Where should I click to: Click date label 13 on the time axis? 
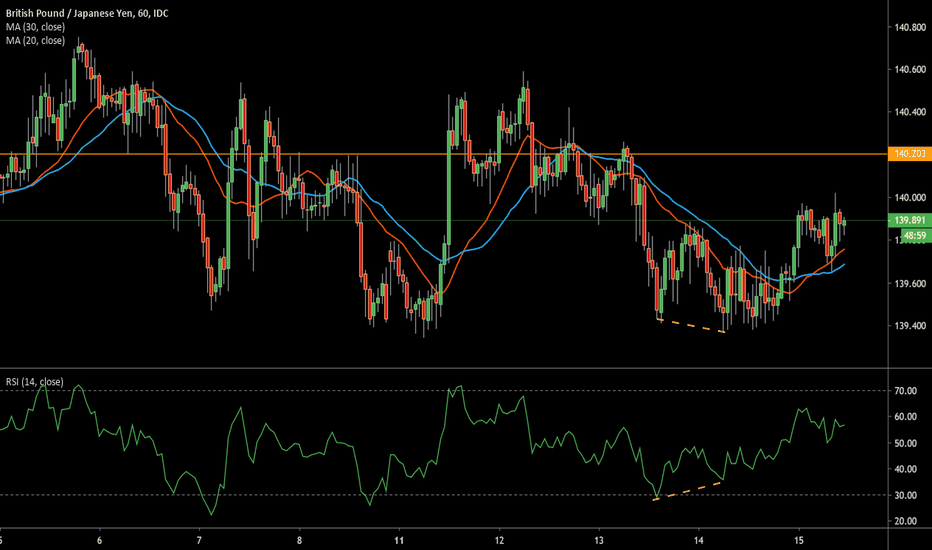click(598, 539)
